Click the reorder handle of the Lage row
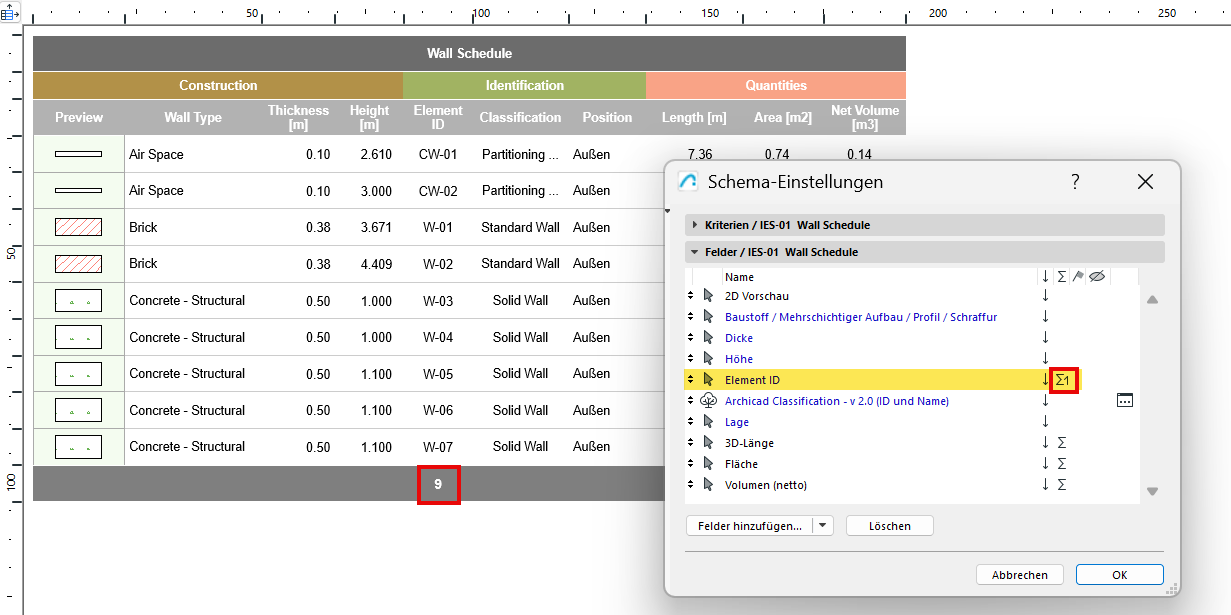Image resolution: width=1231 pixels, height=615 pixels. [x=690, y=422]
